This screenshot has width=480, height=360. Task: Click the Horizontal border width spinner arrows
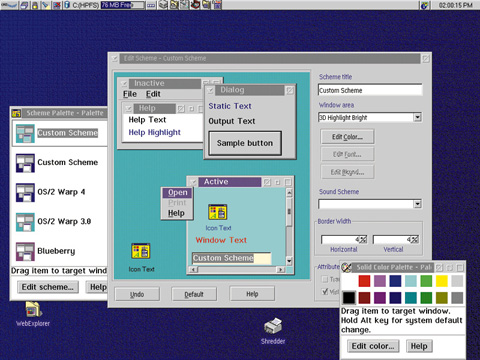point(364,239)
